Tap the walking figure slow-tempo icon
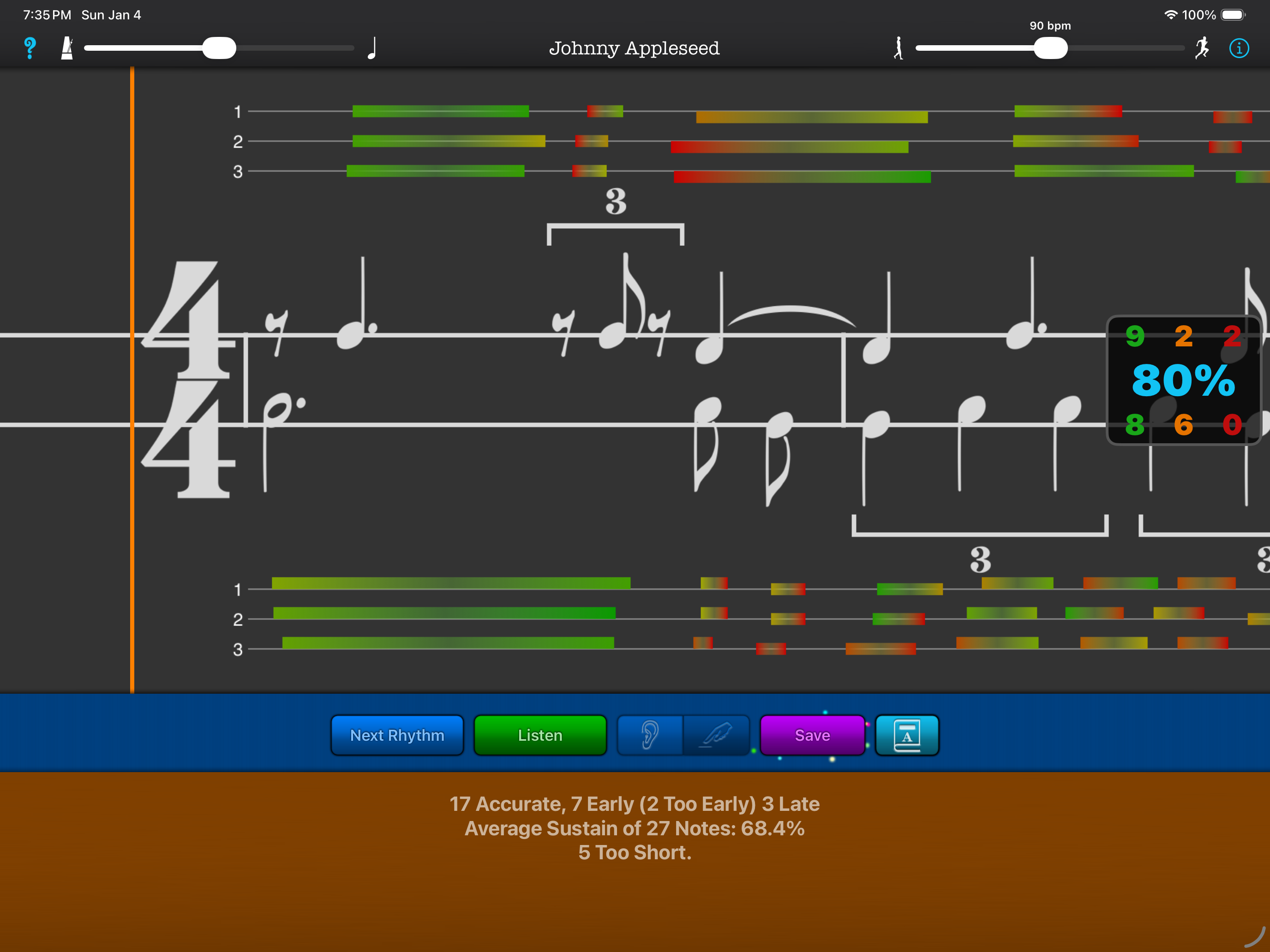Image resolution: width=1270 pixels, height=952 pixels. [x=899, y=48]
